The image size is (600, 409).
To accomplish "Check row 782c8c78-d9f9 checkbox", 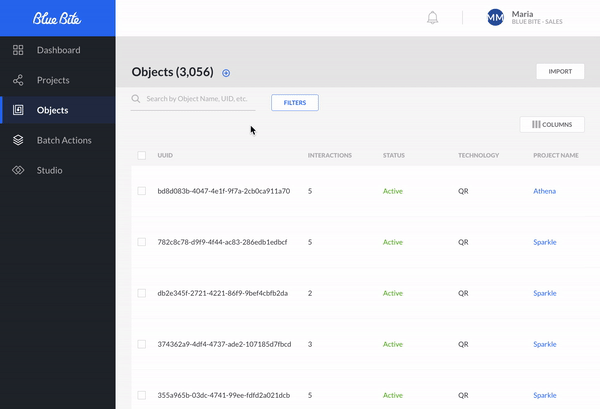I will (x=142, y=242).
